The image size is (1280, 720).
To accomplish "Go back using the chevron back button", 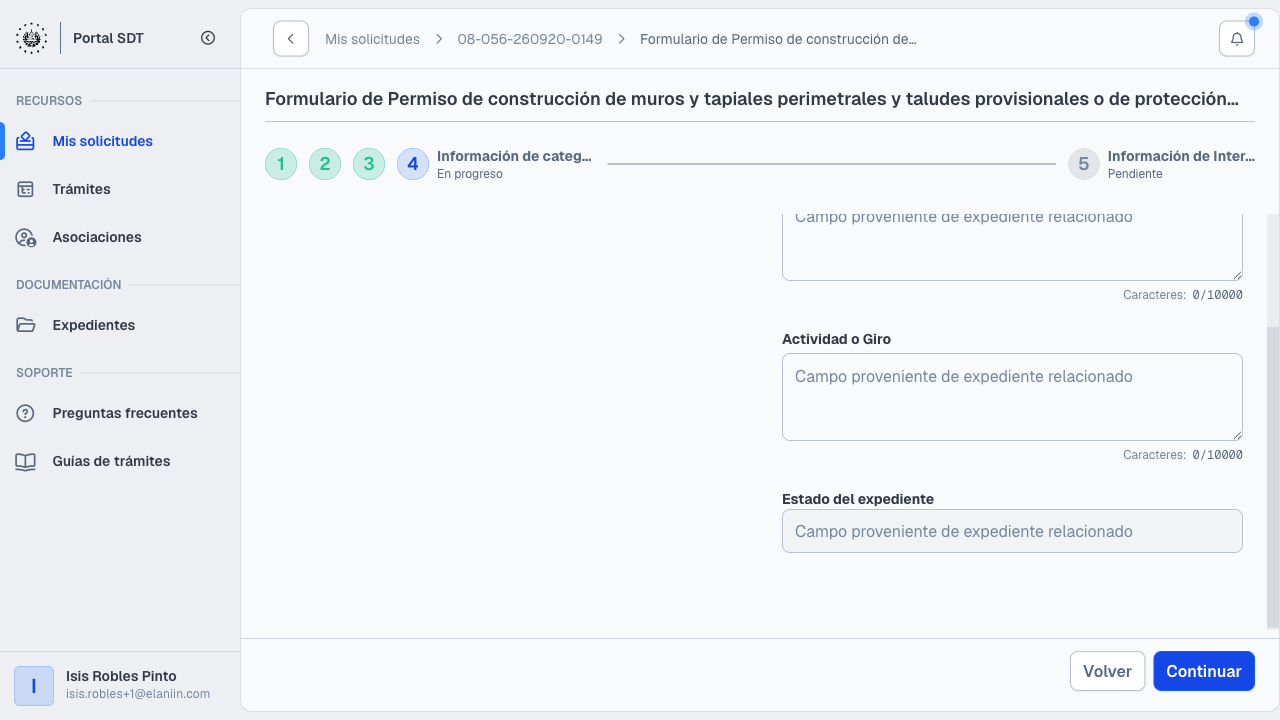I will tap(291, 39).
